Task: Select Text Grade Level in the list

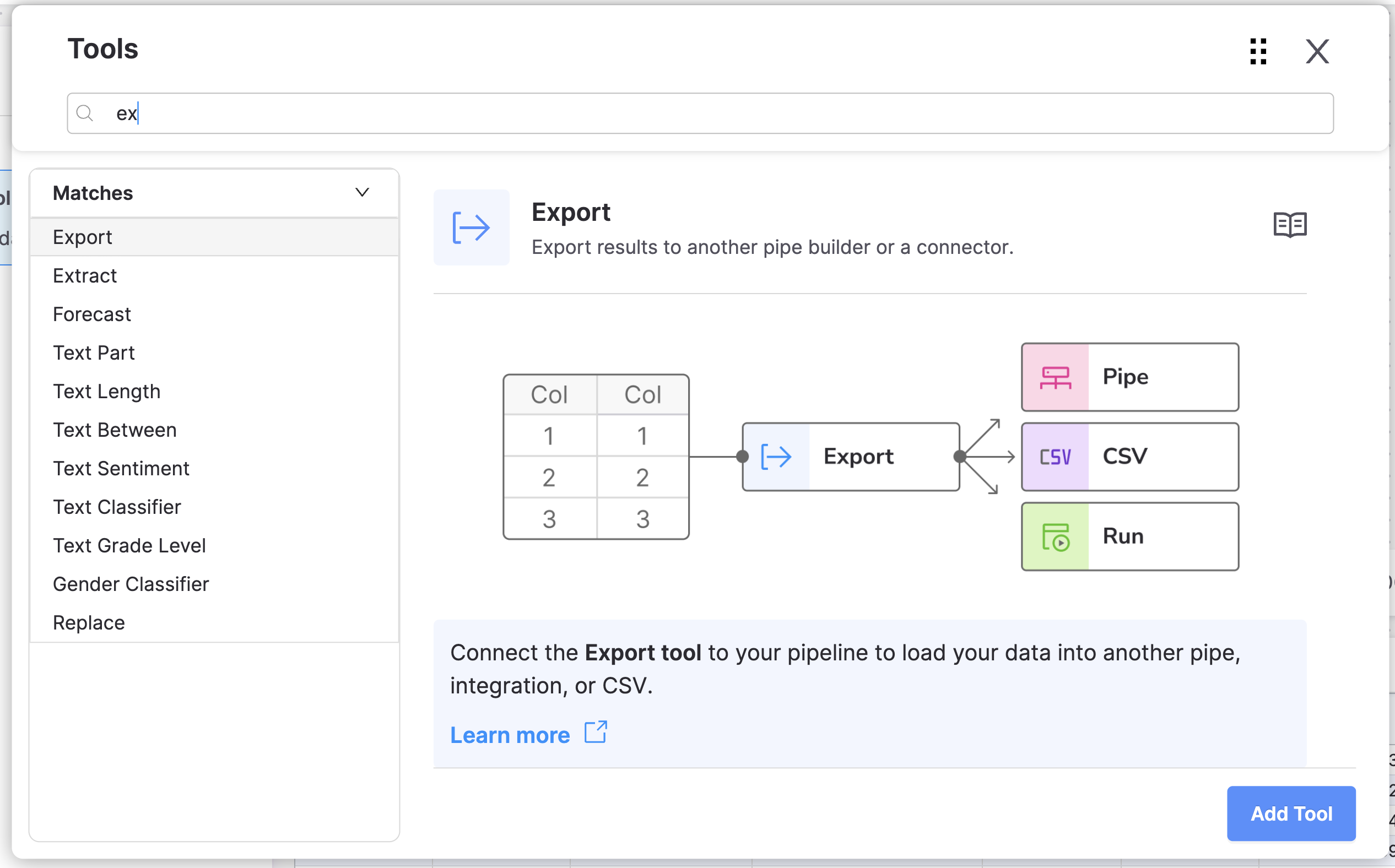Action: [x=214, y=545]
